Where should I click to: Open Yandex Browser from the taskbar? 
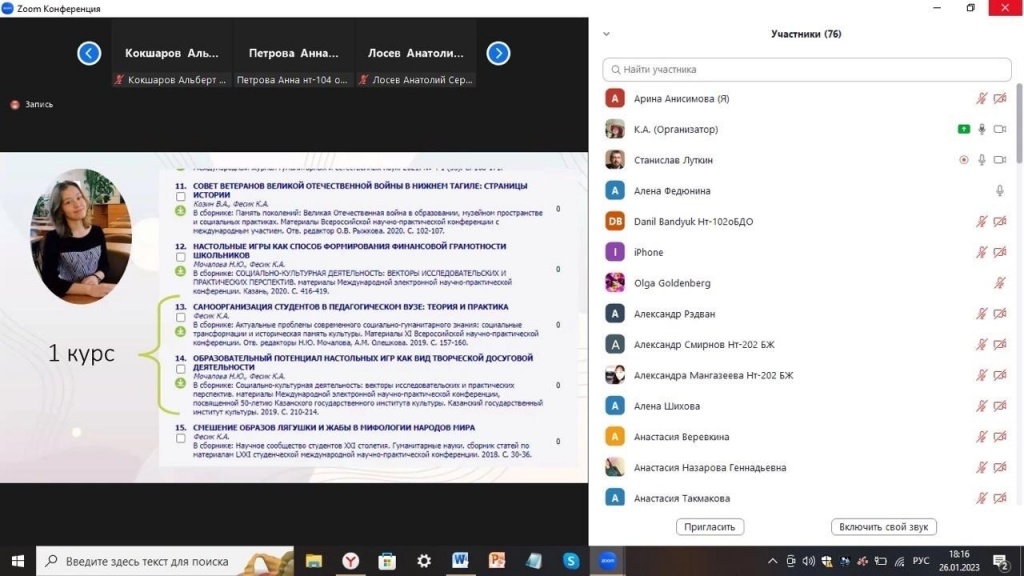[350, 561]
